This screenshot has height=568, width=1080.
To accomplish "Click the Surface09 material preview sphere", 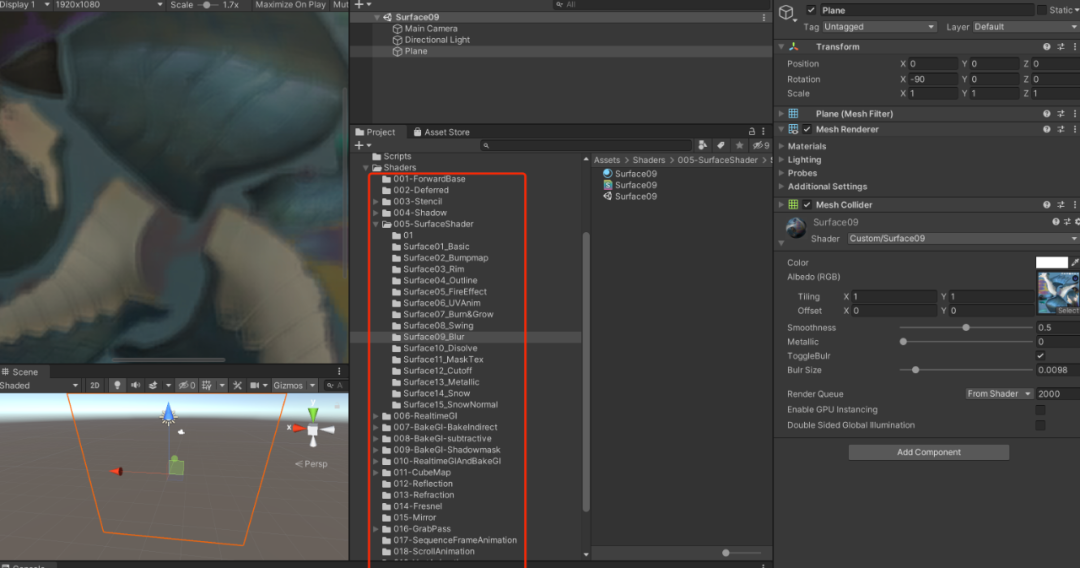I will 796,227.
